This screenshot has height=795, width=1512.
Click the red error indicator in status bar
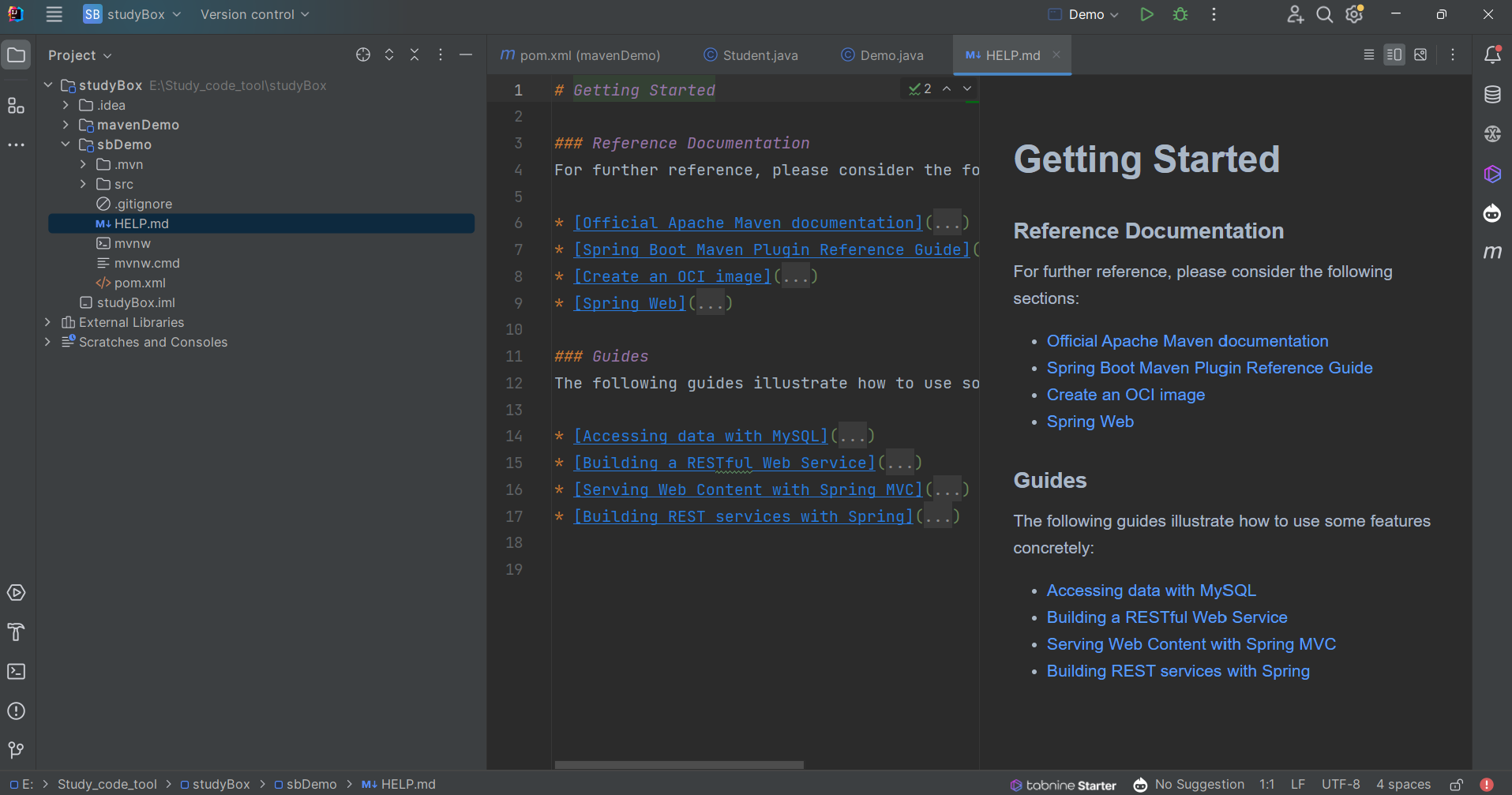[x=1487, y=785]
